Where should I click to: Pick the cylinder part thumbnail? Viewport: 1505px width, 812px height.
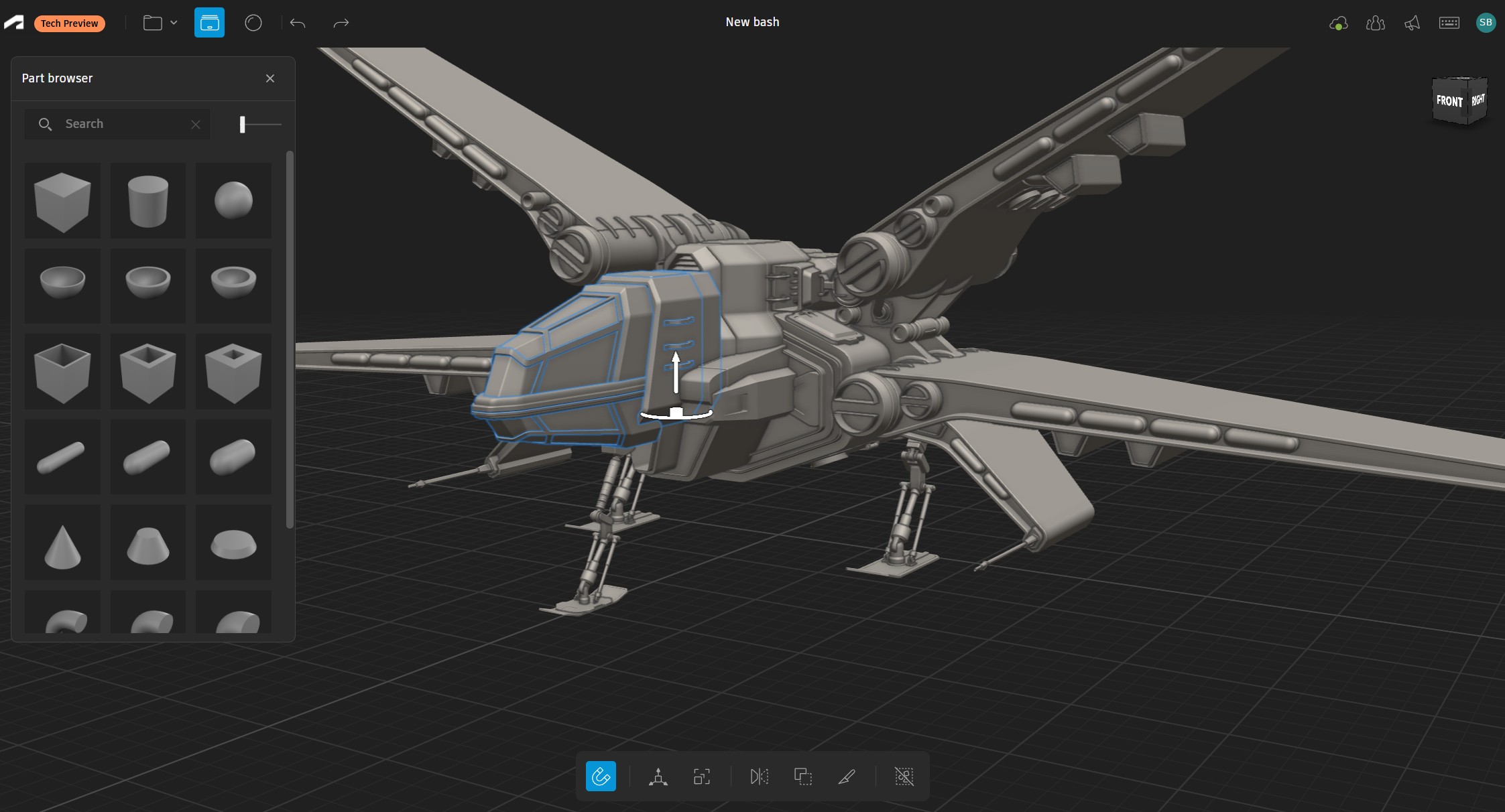pos(148,201)
